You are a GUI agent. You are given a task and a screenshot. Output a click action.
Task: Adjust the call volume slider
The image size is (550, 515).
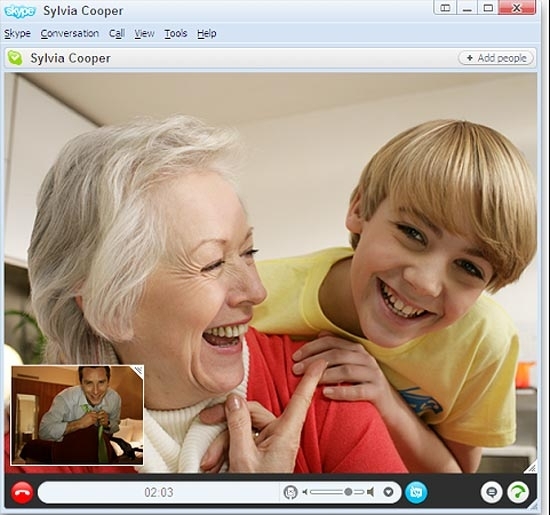coord(337,492)
